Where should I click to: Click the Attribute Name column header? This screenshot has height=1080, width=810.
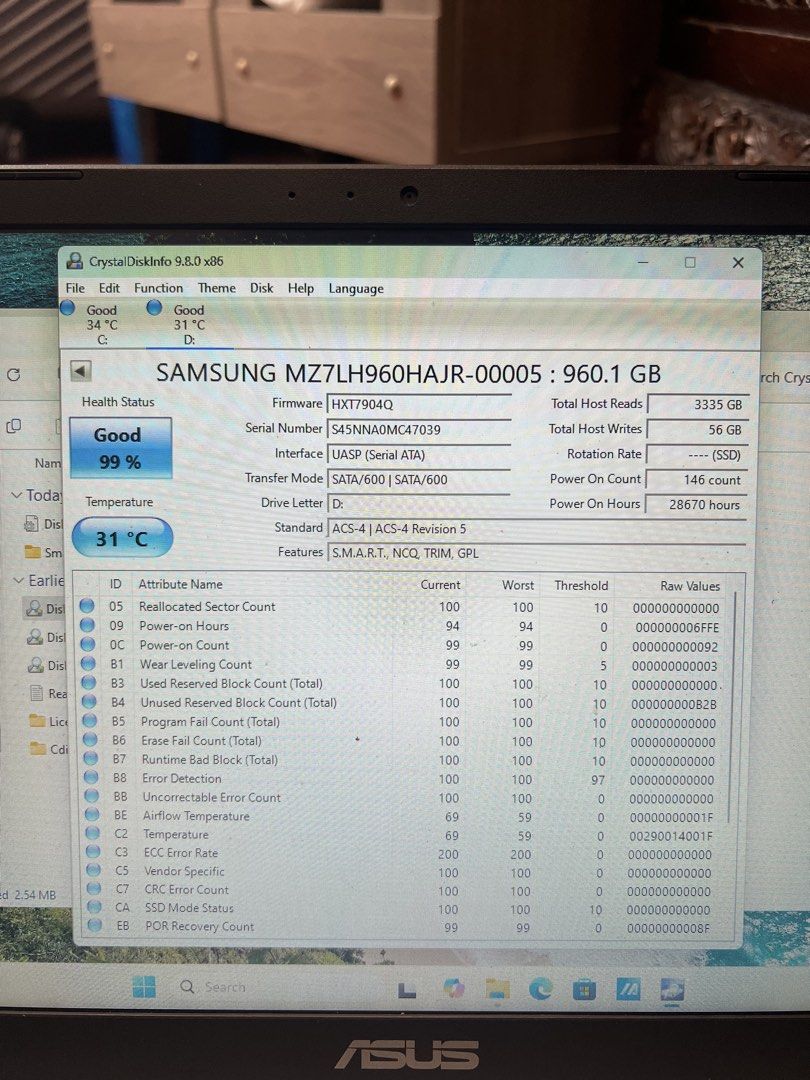coord(180,584)
